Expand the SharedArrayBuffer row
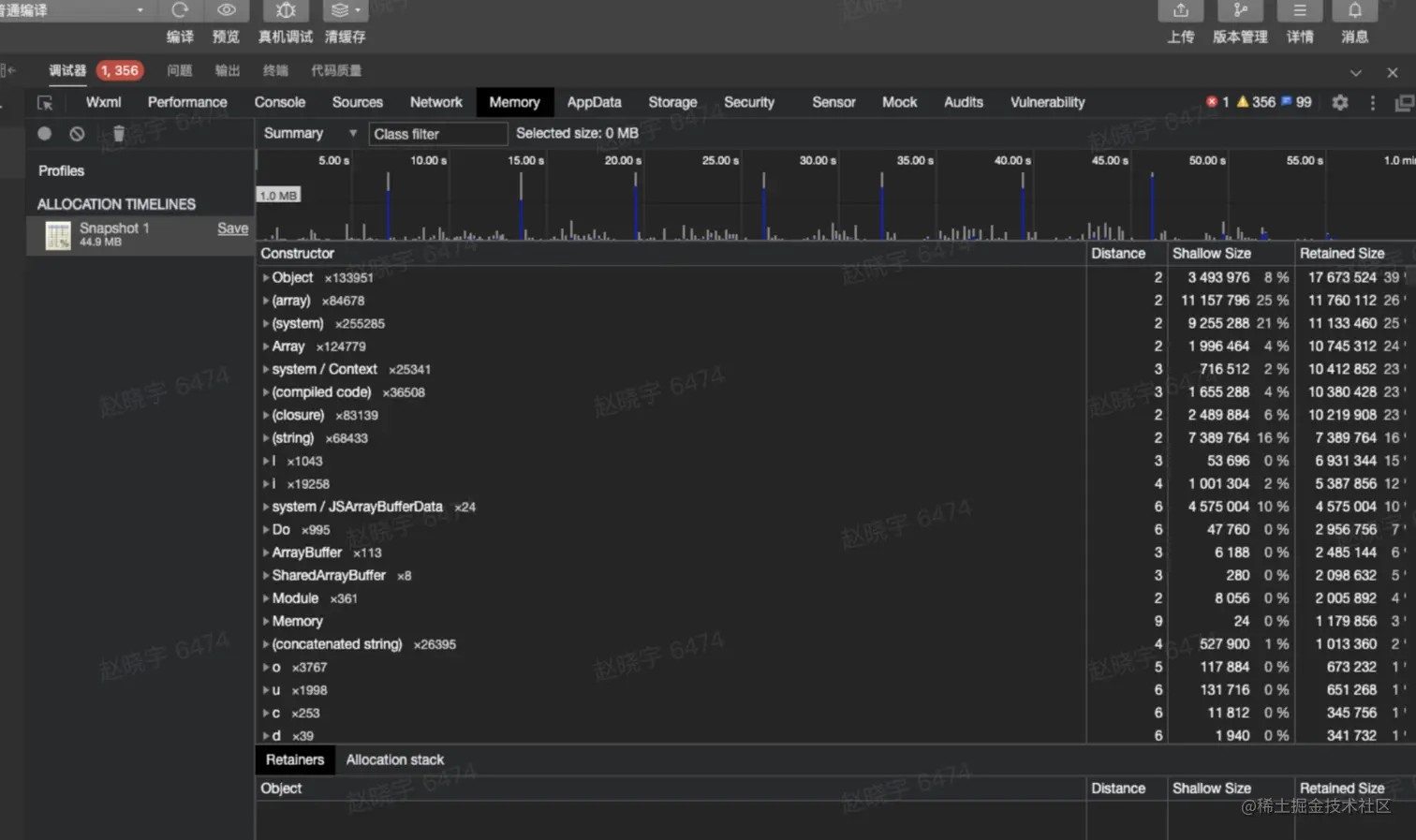This screenshot has width=1416, height=840. tap(266, 576)
